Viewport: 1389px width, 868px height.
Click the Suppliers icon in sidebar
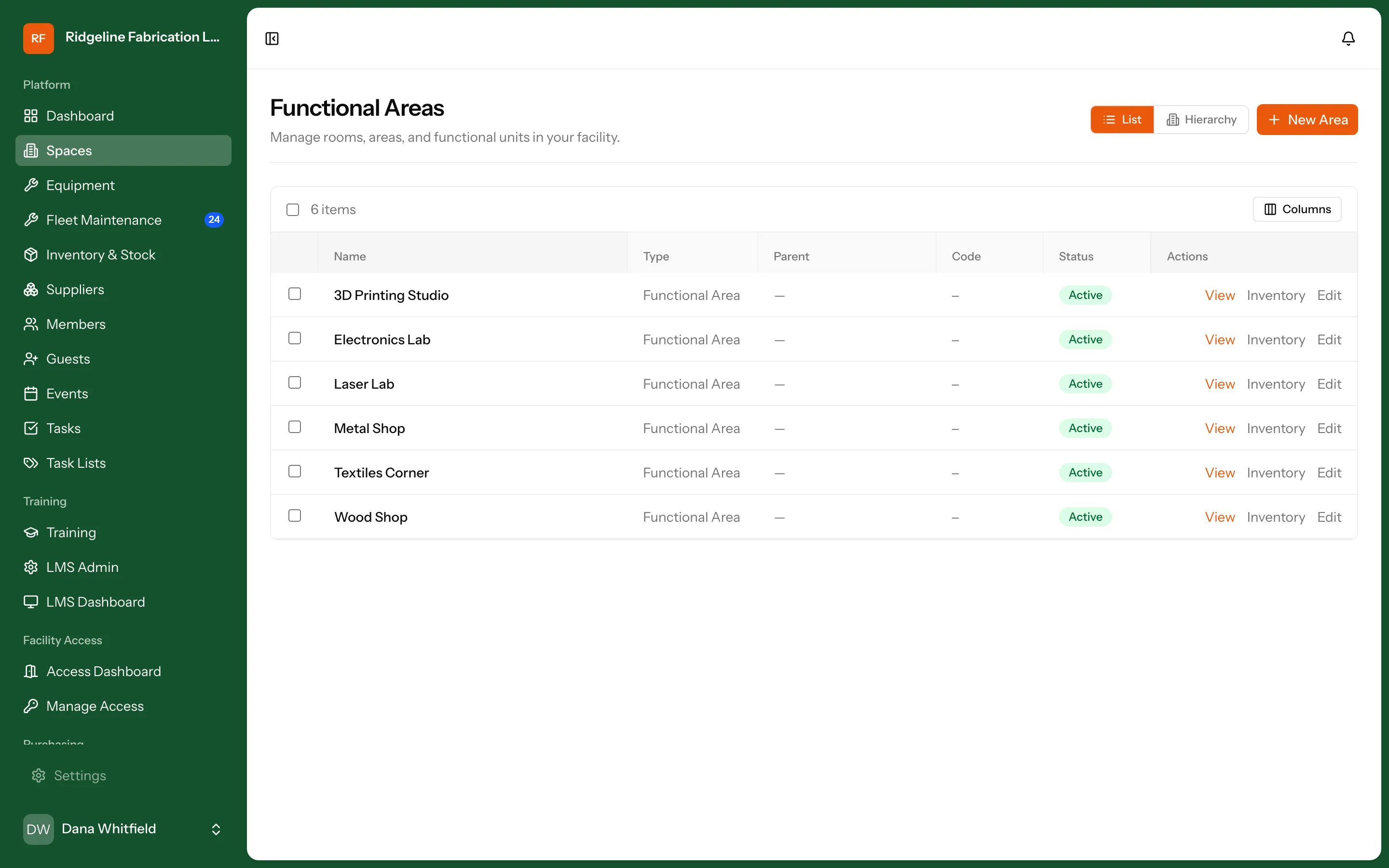(x=31, y=289)
